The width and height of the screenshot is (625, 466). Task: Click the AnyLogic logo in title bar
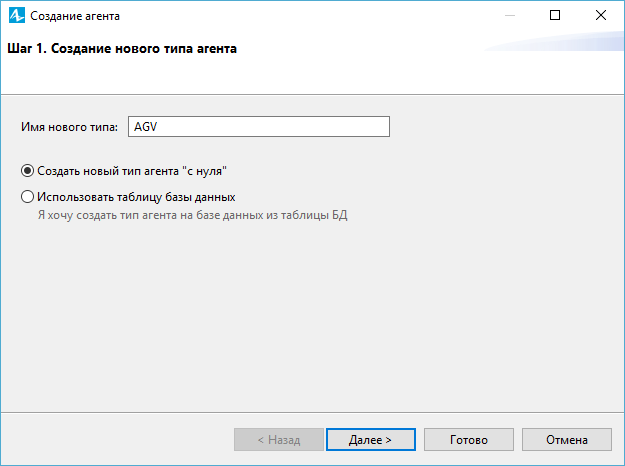(x=17, y=15)
